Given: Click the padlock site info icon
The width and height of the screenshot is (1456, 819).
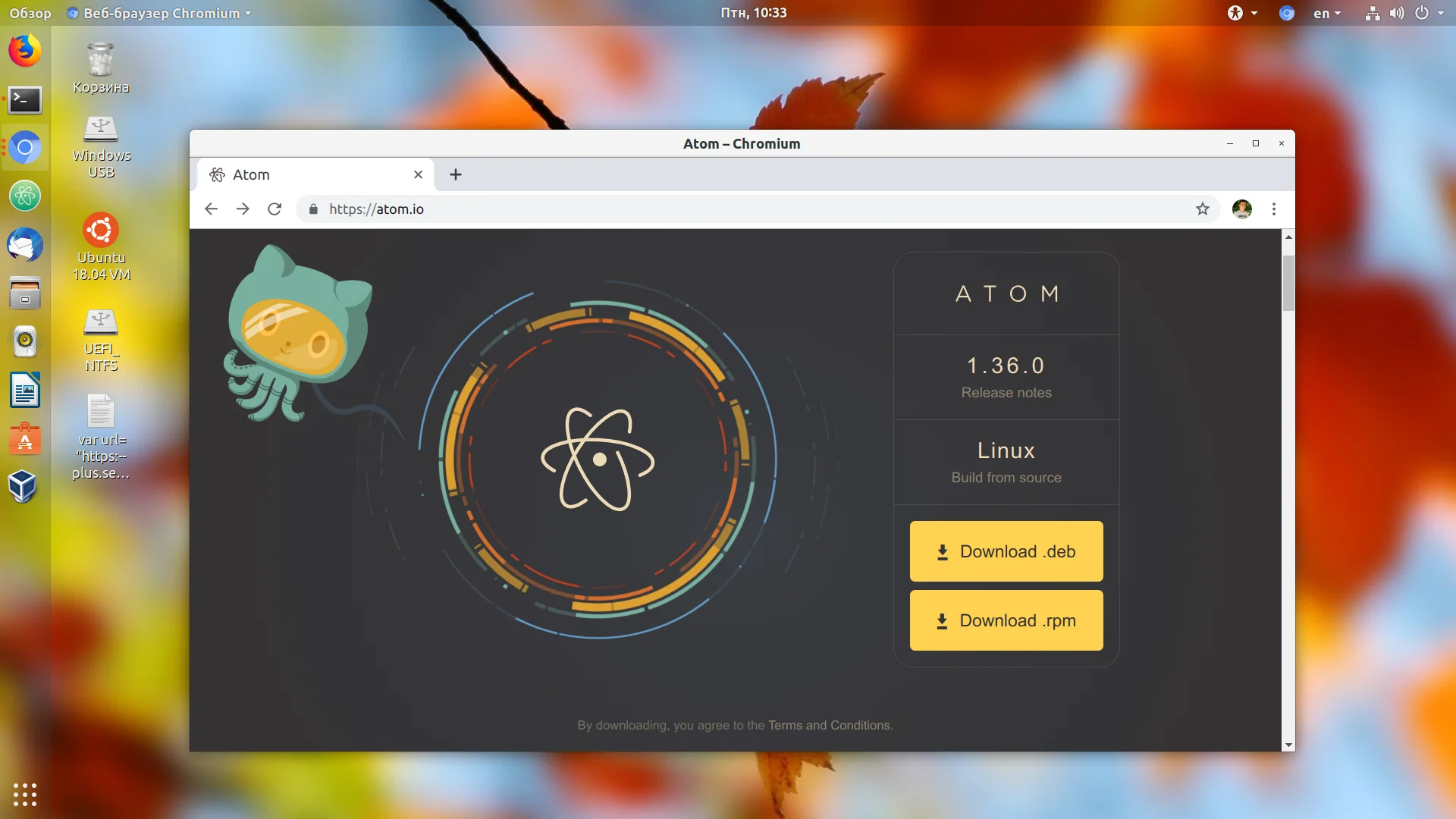Looking at the screenshot, I should tap(313, 209).
